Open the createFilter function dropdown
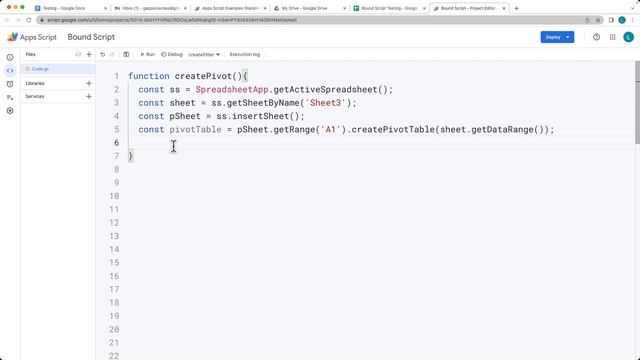Screen dimensions: 640x360 (204, 54)
